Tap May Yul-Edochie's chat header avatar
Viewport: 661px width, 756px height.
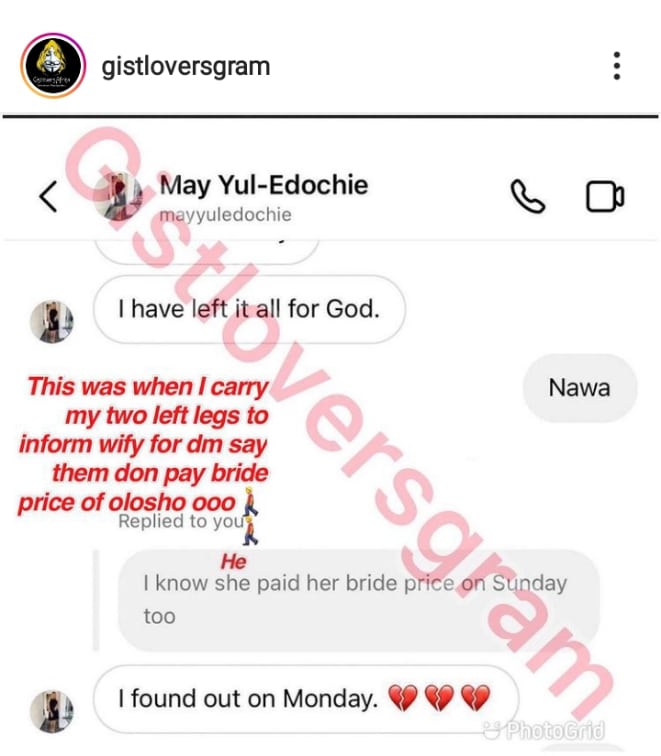click(x=118, y=197)
